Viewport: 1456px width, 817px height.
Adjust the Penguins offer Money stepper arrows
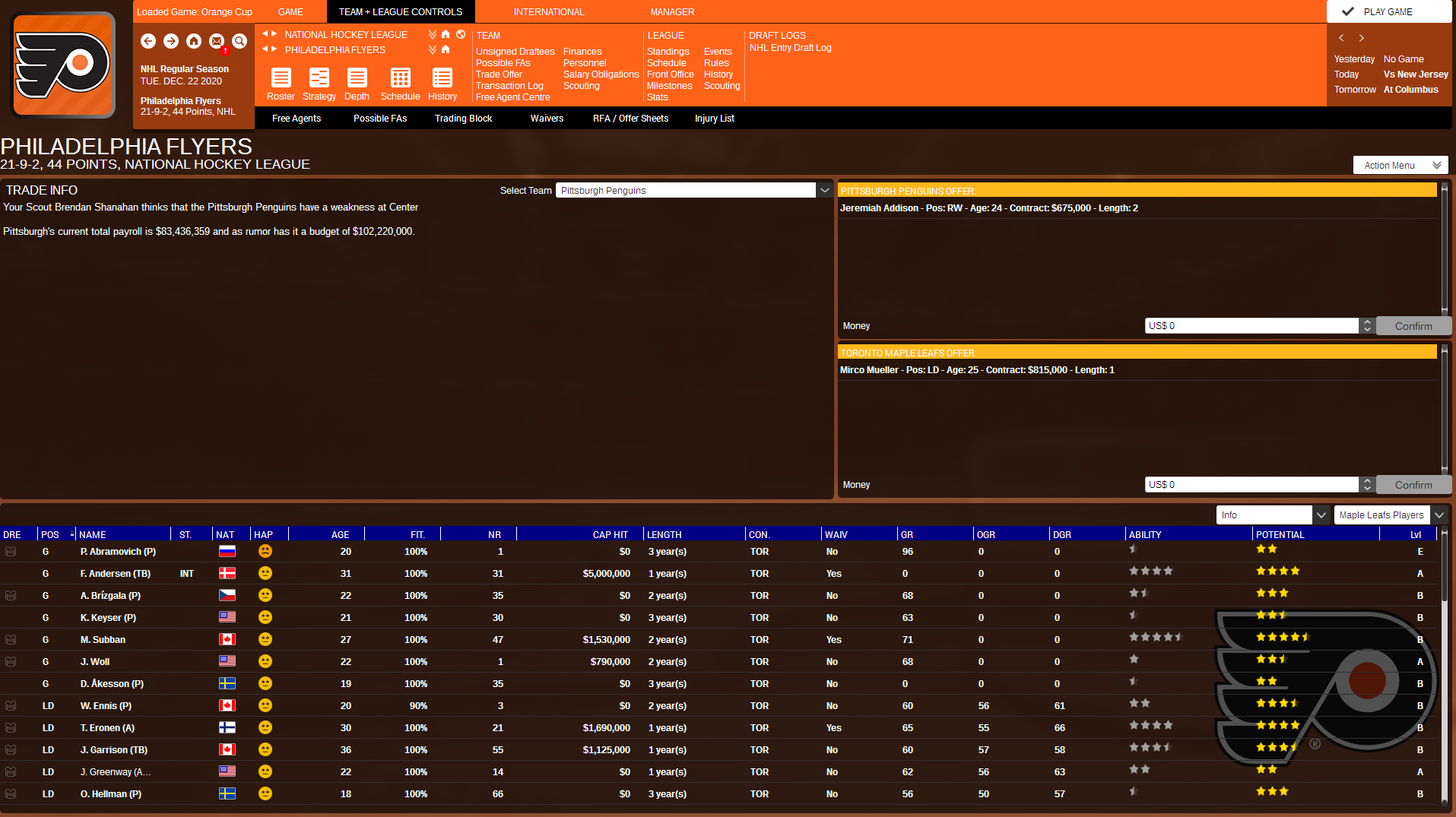(x=1367, y=325)
